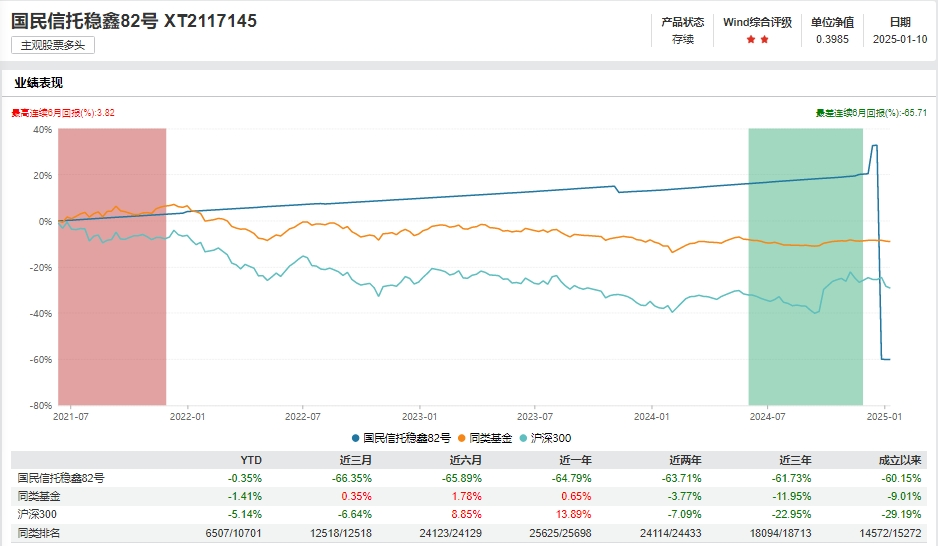Click the 2023-01 x-axis label
Viewport: 938px width, 546px height.
click(419, 416)
